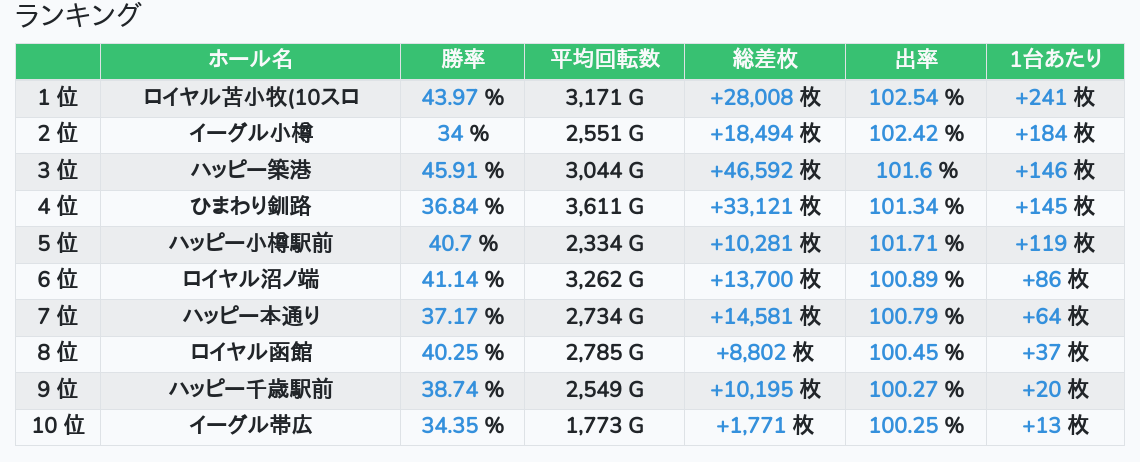Click the ひまわり釧路 hall name
Image resolution: width=1140 pixels, height=462 pixels.
point(250,207)
